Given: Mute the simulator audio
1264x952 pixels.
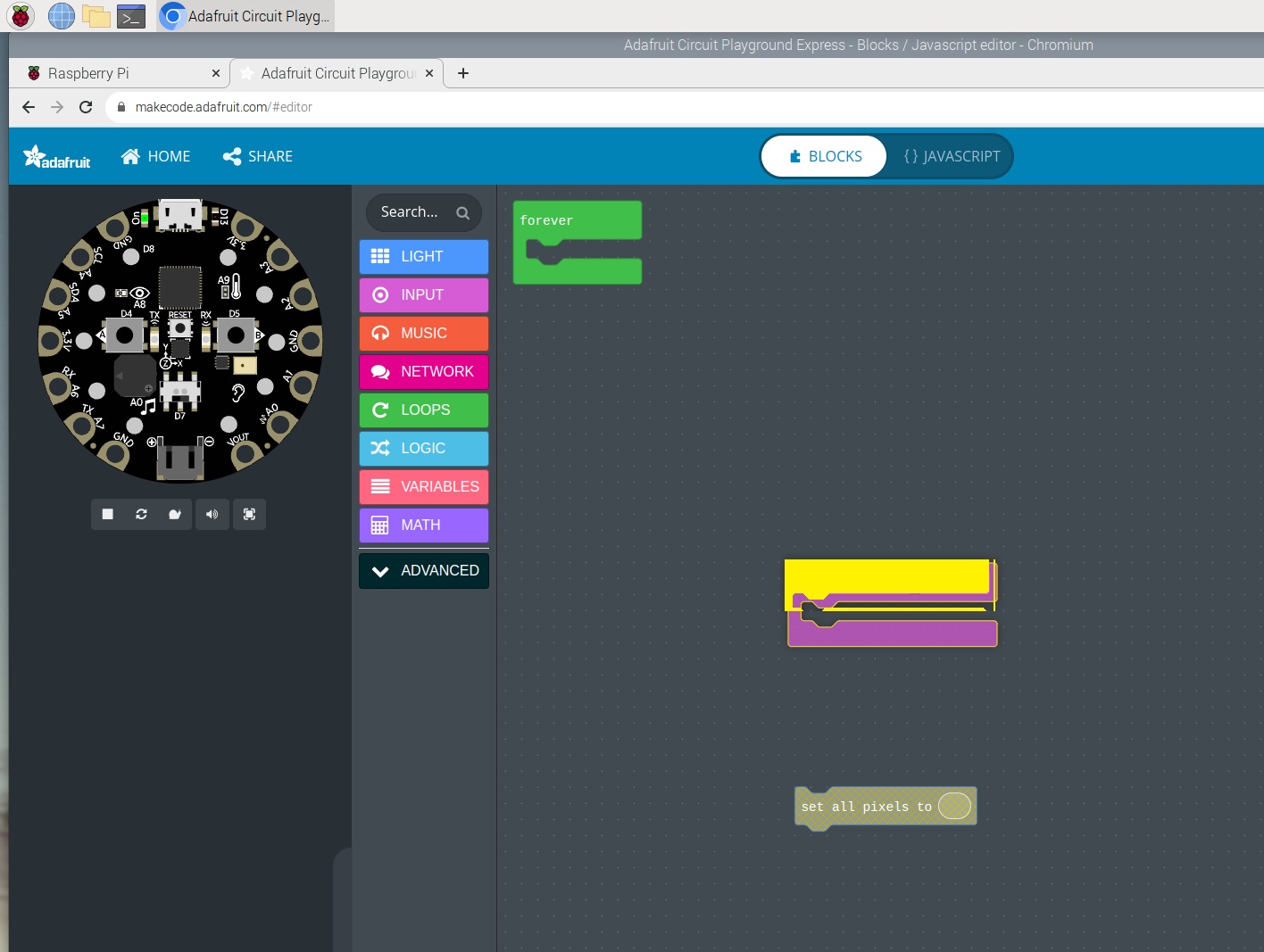Looking at the screenshot, I should (x=212, y=514).
